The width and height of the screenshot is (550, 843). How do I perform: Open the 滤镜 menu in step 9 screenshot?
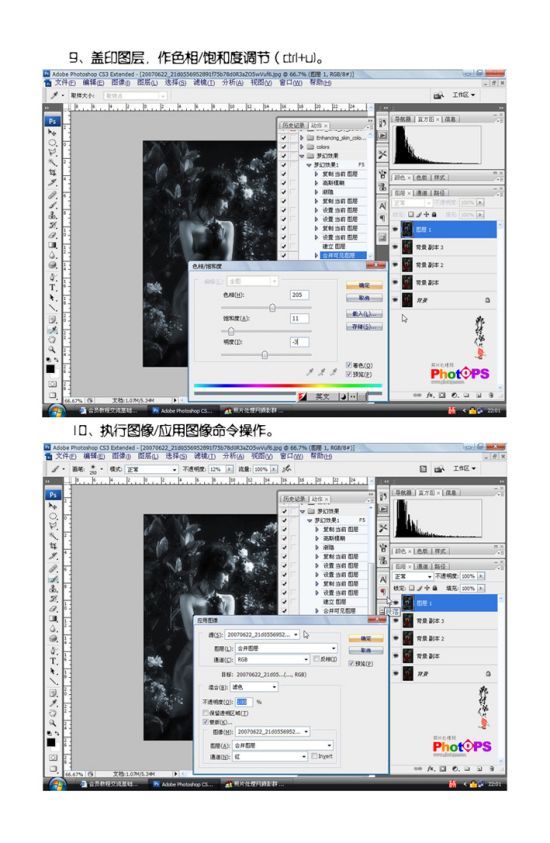(x=204, y=82)
